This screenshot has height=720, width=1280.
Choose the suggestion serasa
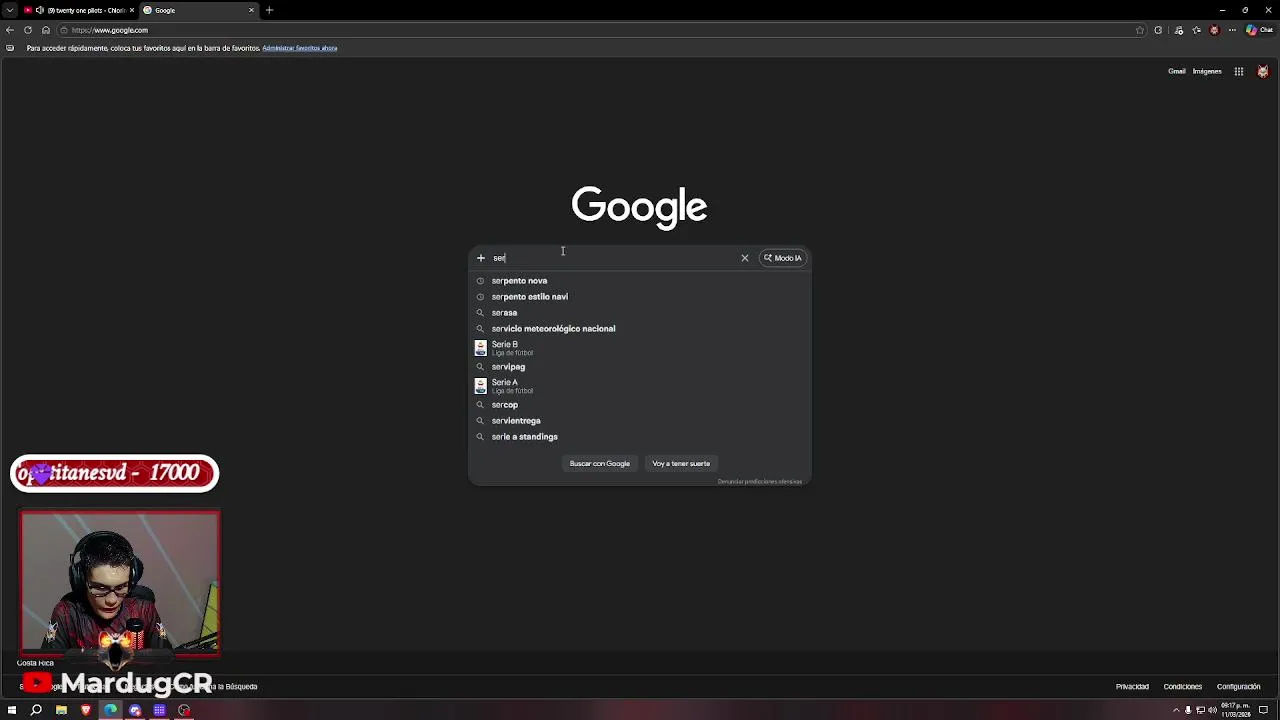coord(639,313)
